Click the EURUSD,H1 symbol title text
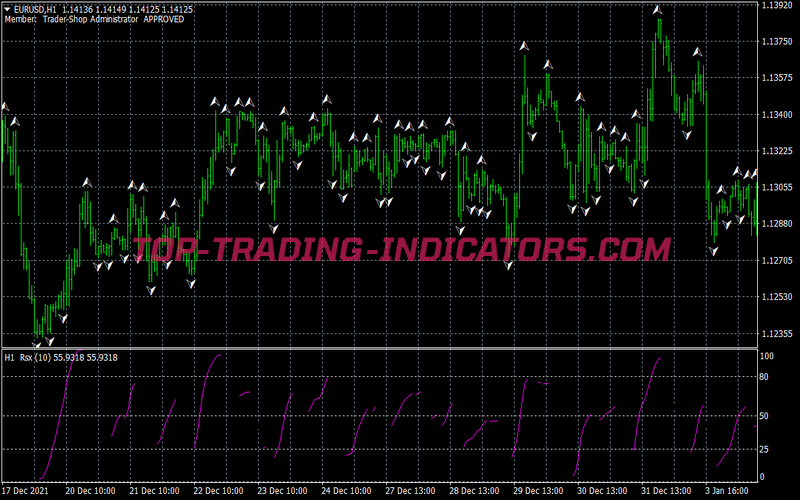This screenshot has height=500, width=800. (x=35, y=9)
